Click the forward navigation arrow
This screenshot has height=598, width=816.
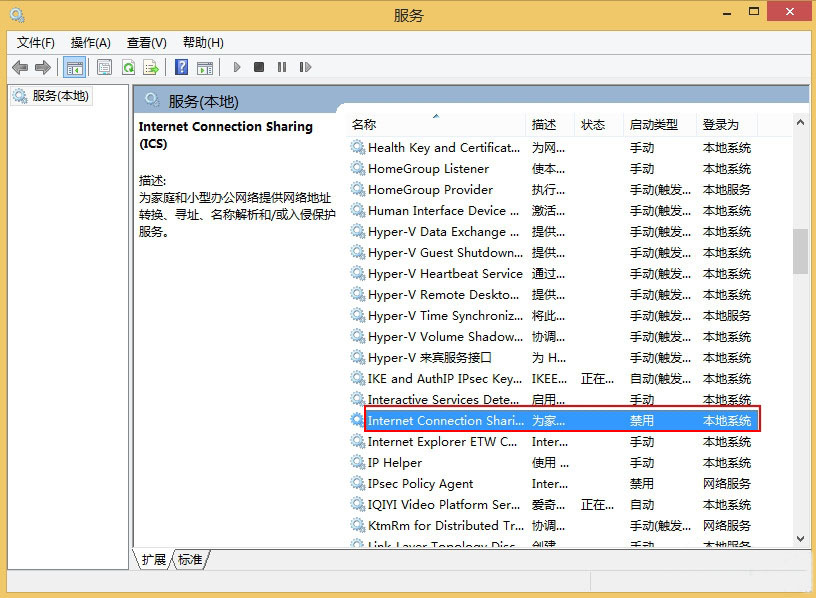click(42, 67)
